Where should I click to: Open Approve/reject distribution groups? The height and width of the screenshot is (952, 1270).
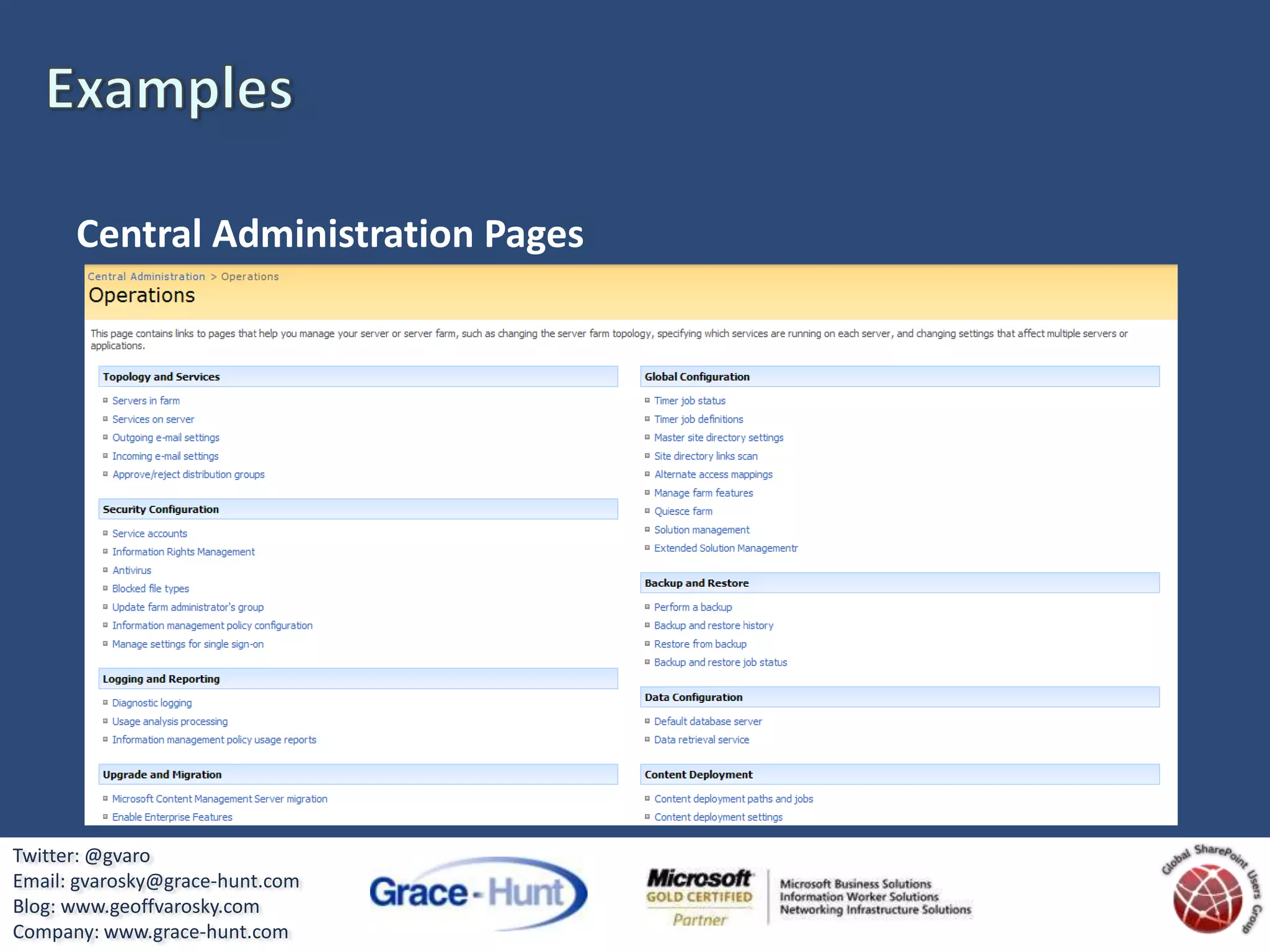pyautogui.click(x=189, y=475)
